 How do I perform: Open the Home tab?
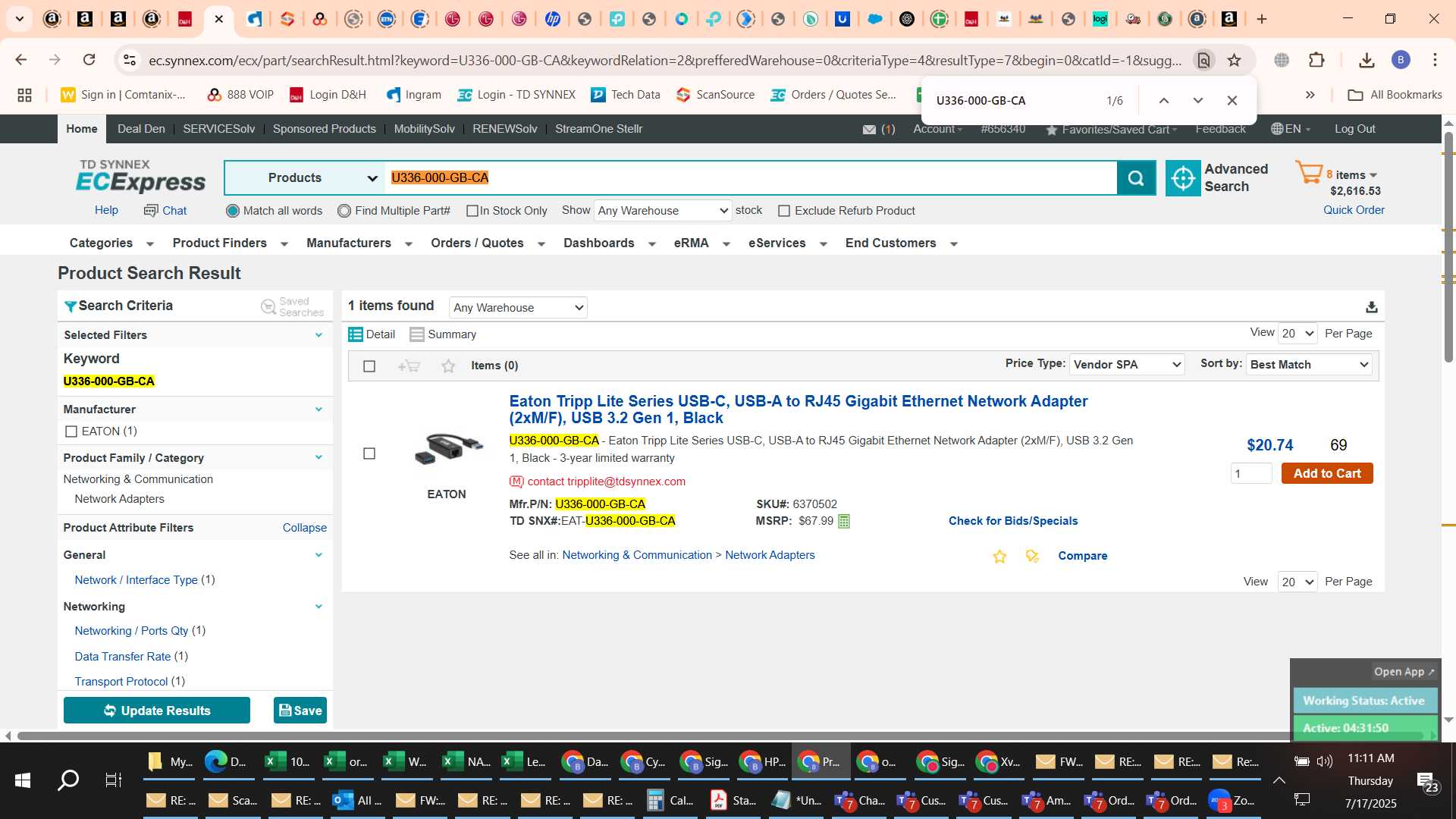tap(82, 129)
